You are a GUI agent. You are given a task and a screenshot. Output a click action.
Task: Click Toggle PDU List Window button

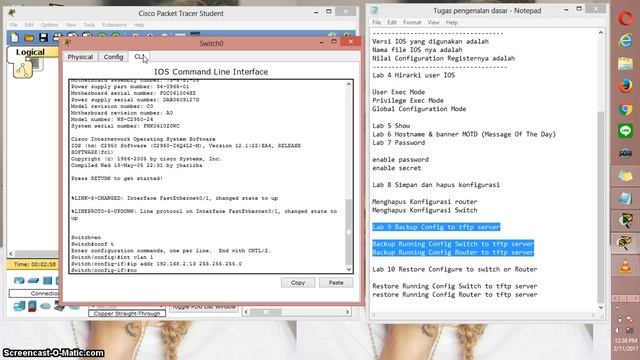204,307
